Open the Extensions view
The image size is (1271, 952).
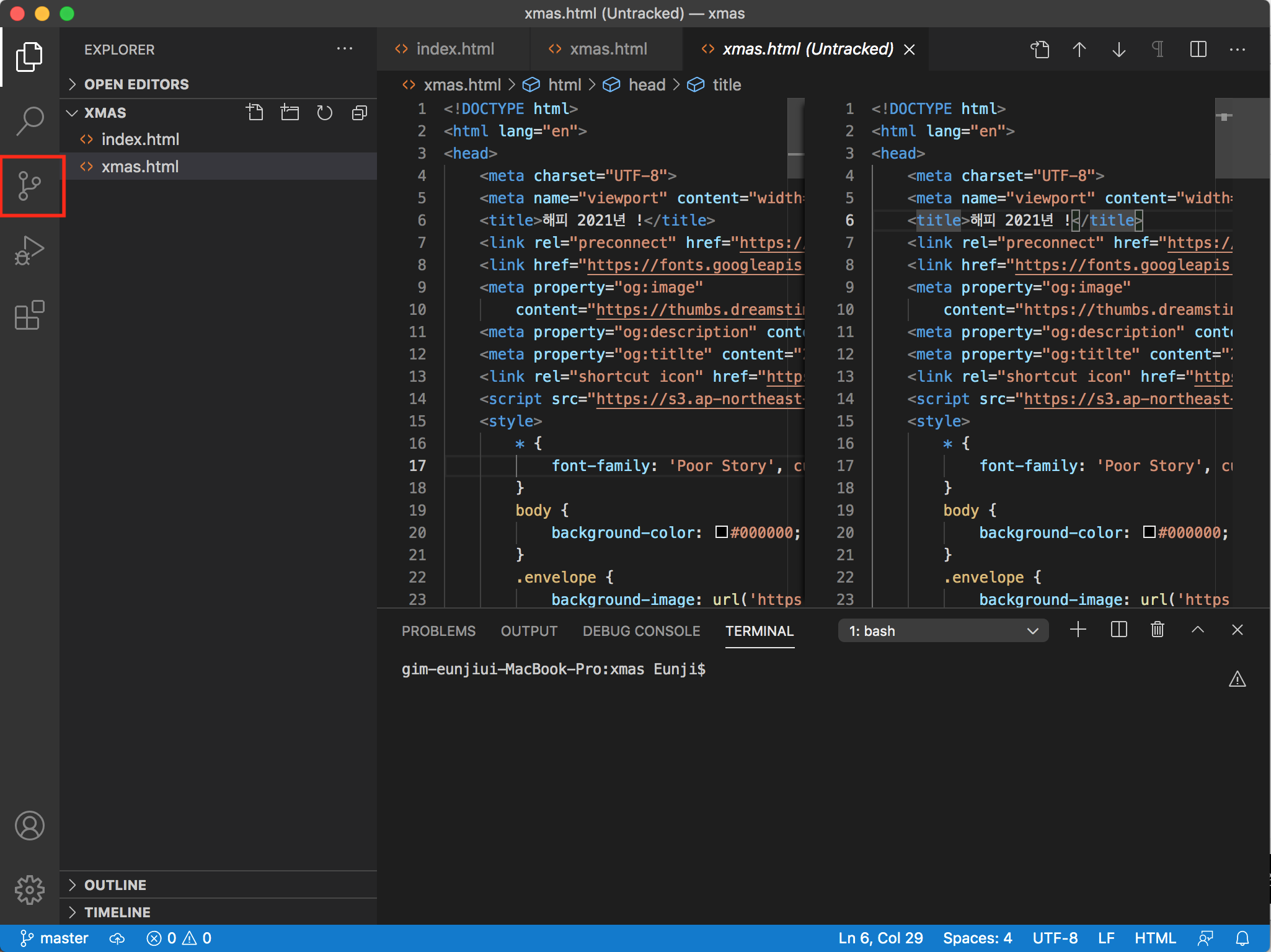(29, 315)
